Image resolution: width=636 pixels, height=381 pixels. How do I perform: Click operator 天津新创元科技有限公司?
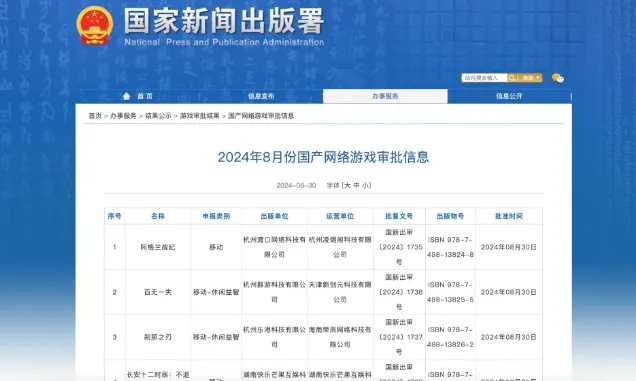tap(340, 292)
